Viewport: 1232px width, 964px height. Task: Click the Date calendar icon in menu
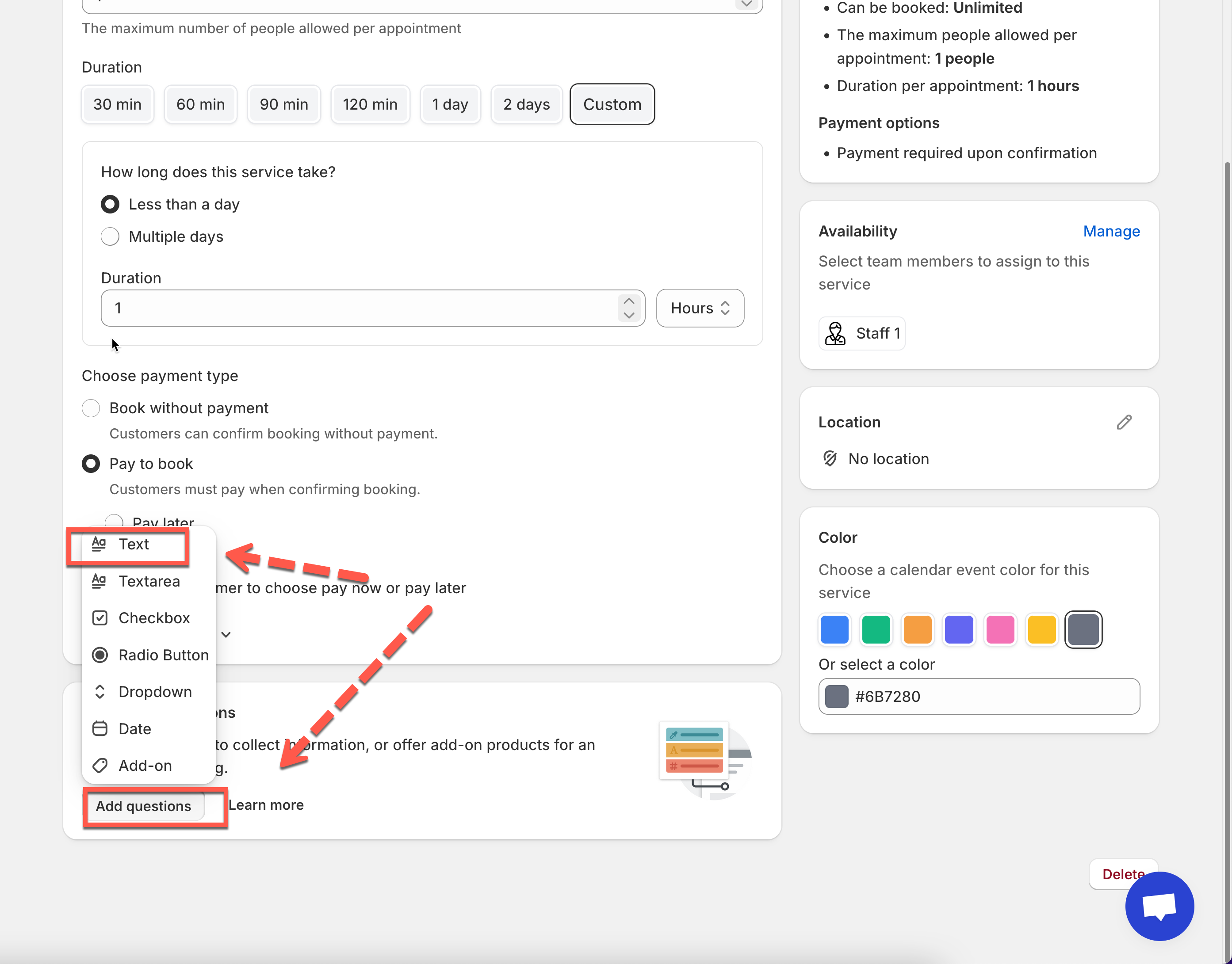coord(100,729)
